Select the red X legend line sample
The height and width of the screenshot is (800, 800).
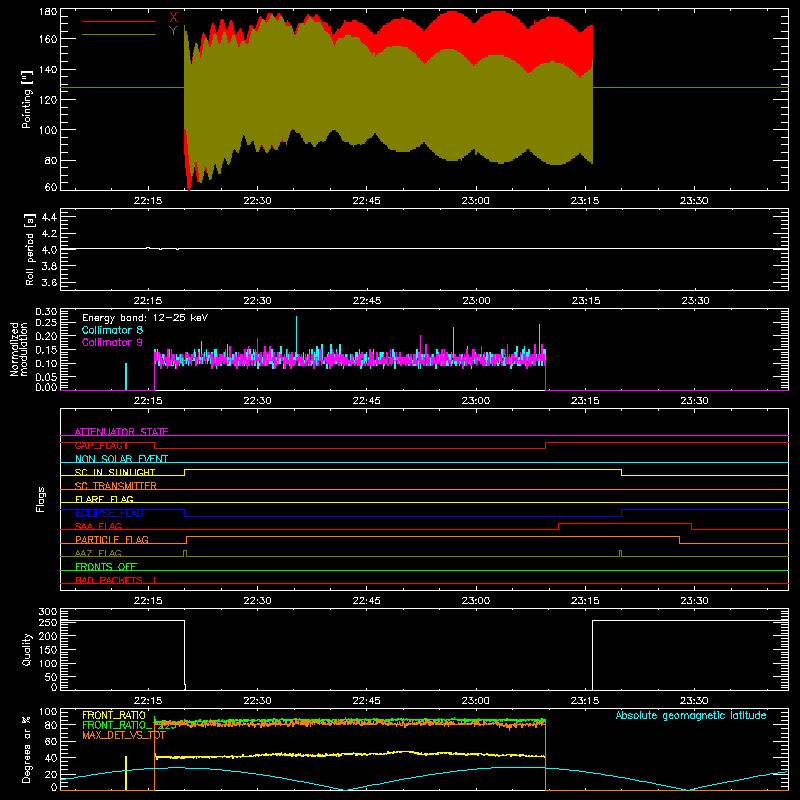119,21
